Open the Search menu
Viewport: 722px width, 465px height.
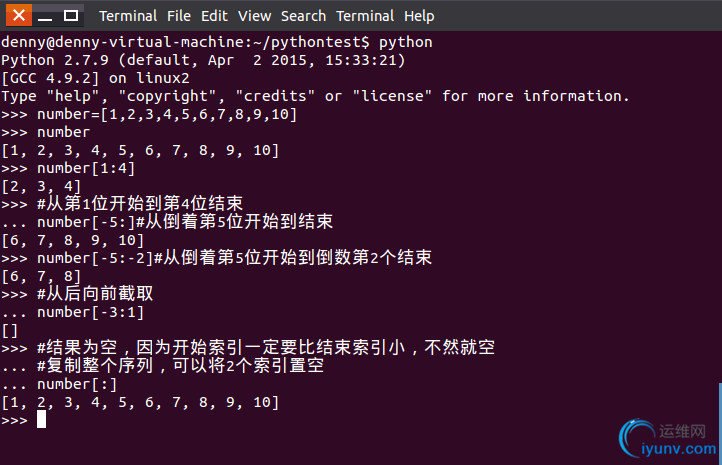click(x=303, y=16)
